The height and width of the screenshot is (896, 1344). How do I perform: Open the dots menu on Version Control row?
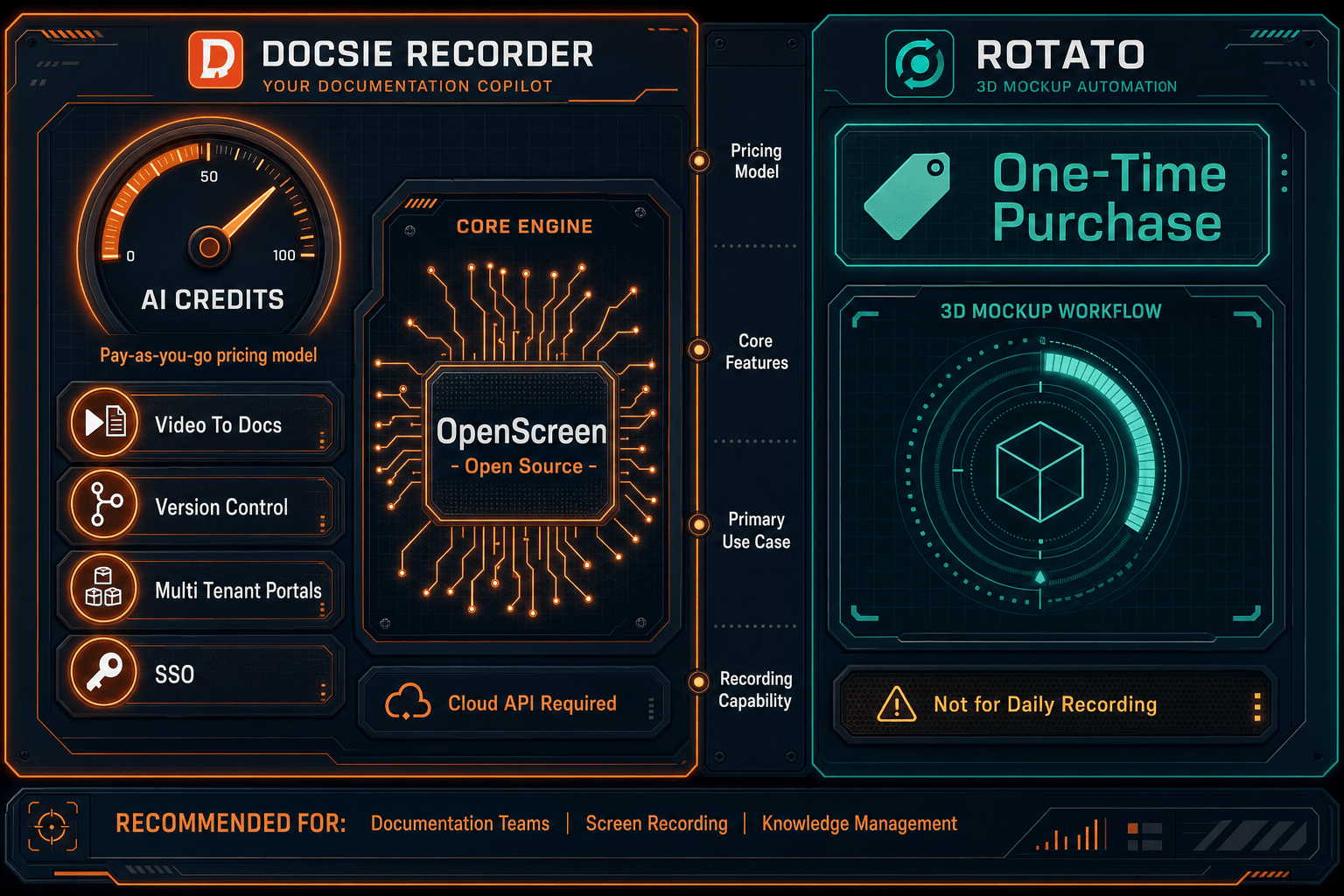[322, 523]
